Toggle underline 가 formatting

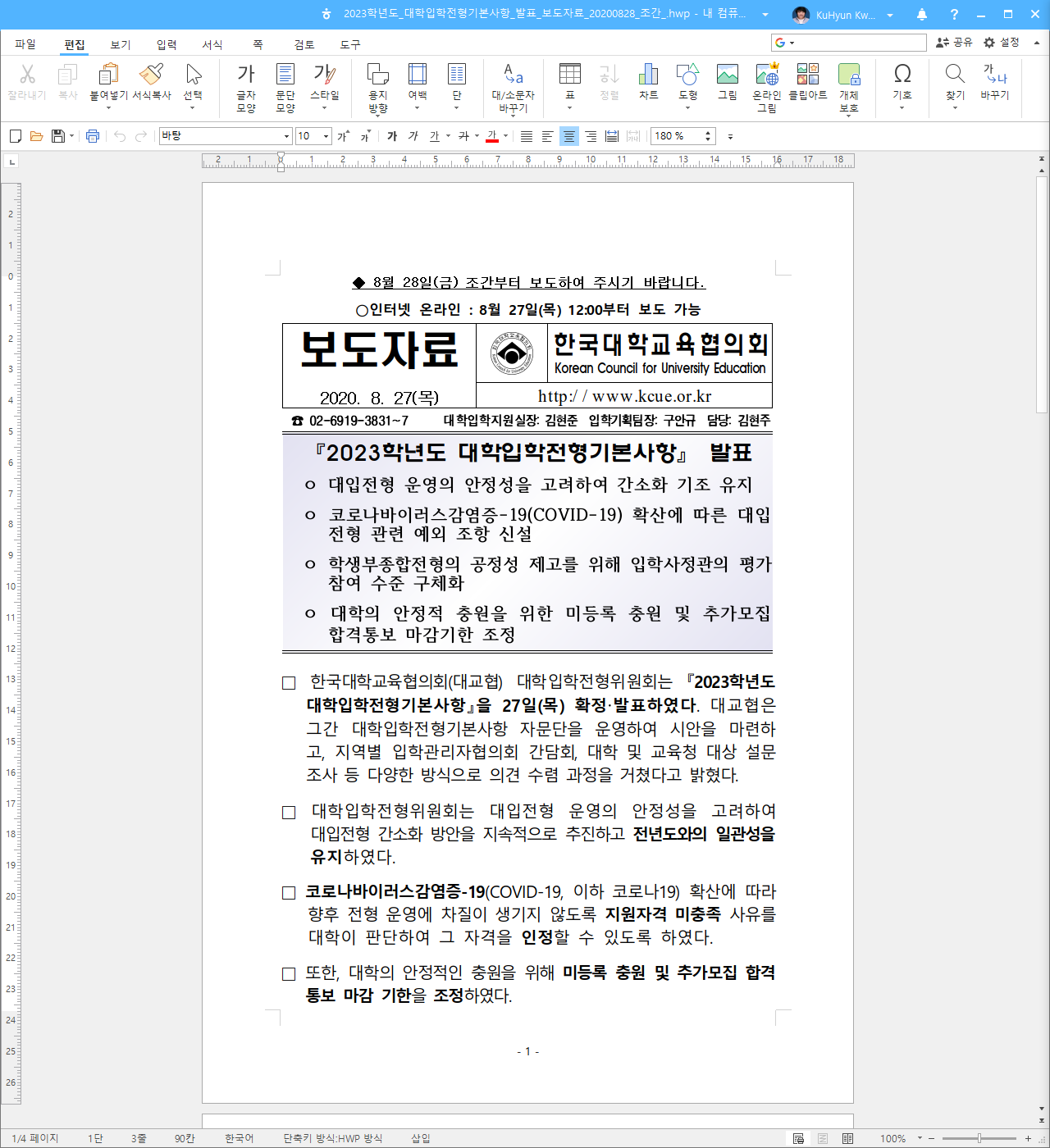pyautogui.click(x=435, y=136)
